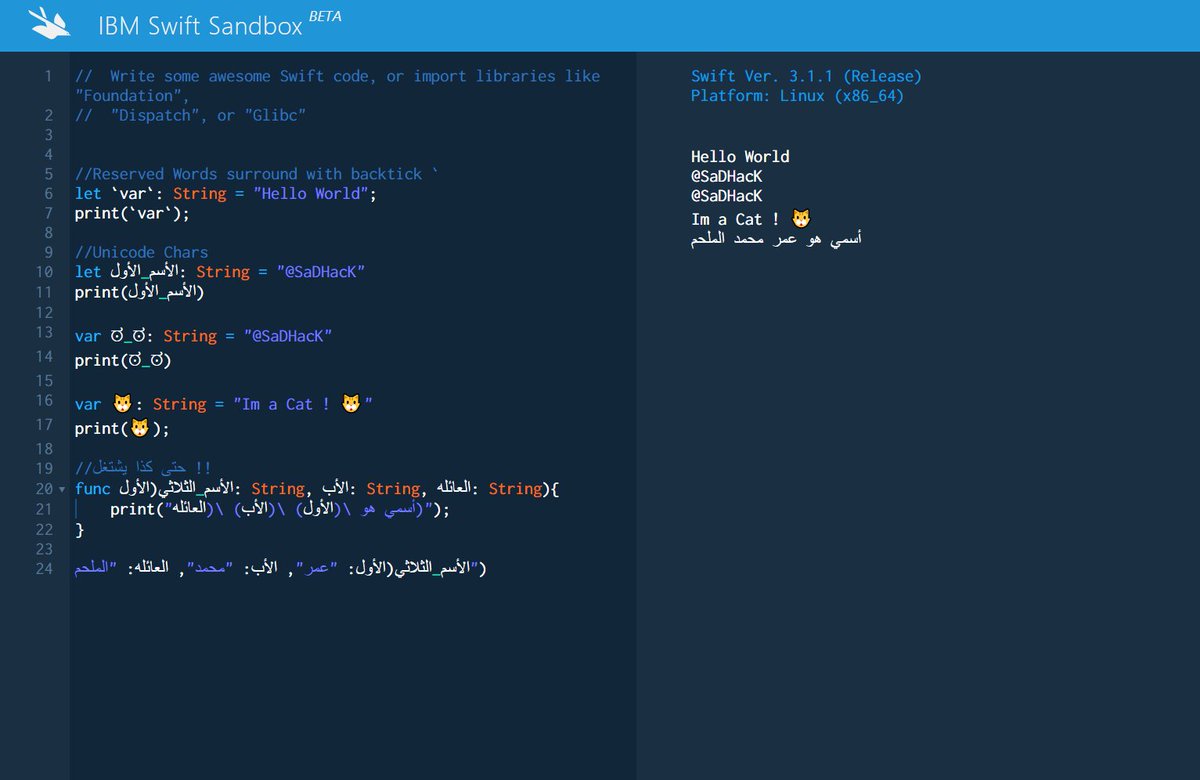This screenshot has width=1200, height=780.
Task: Click the "Im a Cat !" output line
Action: coord(751,219)
